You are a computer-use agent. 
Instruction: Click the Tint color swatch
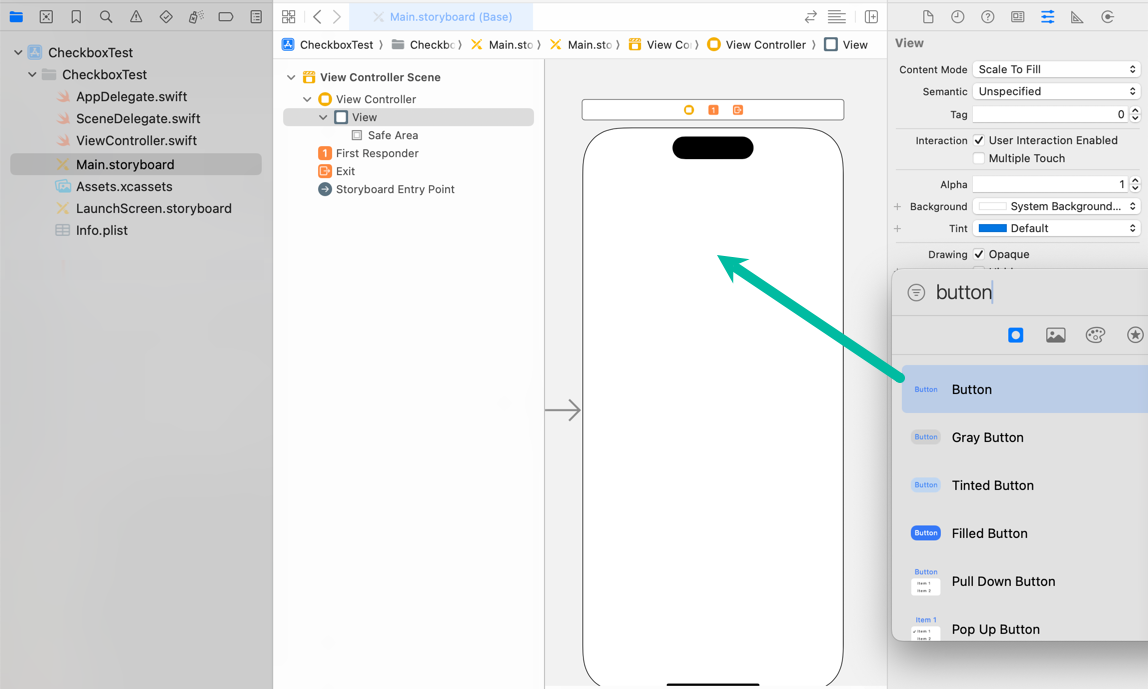tap(992, 229)
